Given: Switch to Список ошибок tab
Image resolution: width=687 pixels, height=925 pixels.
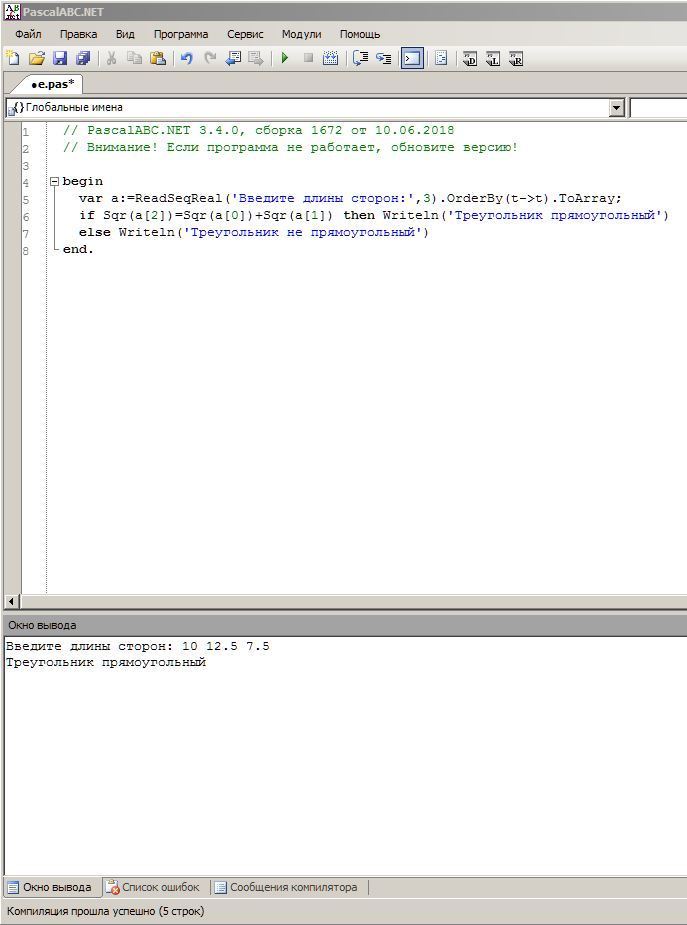Looking at the screenshot, I should [153, 887].
